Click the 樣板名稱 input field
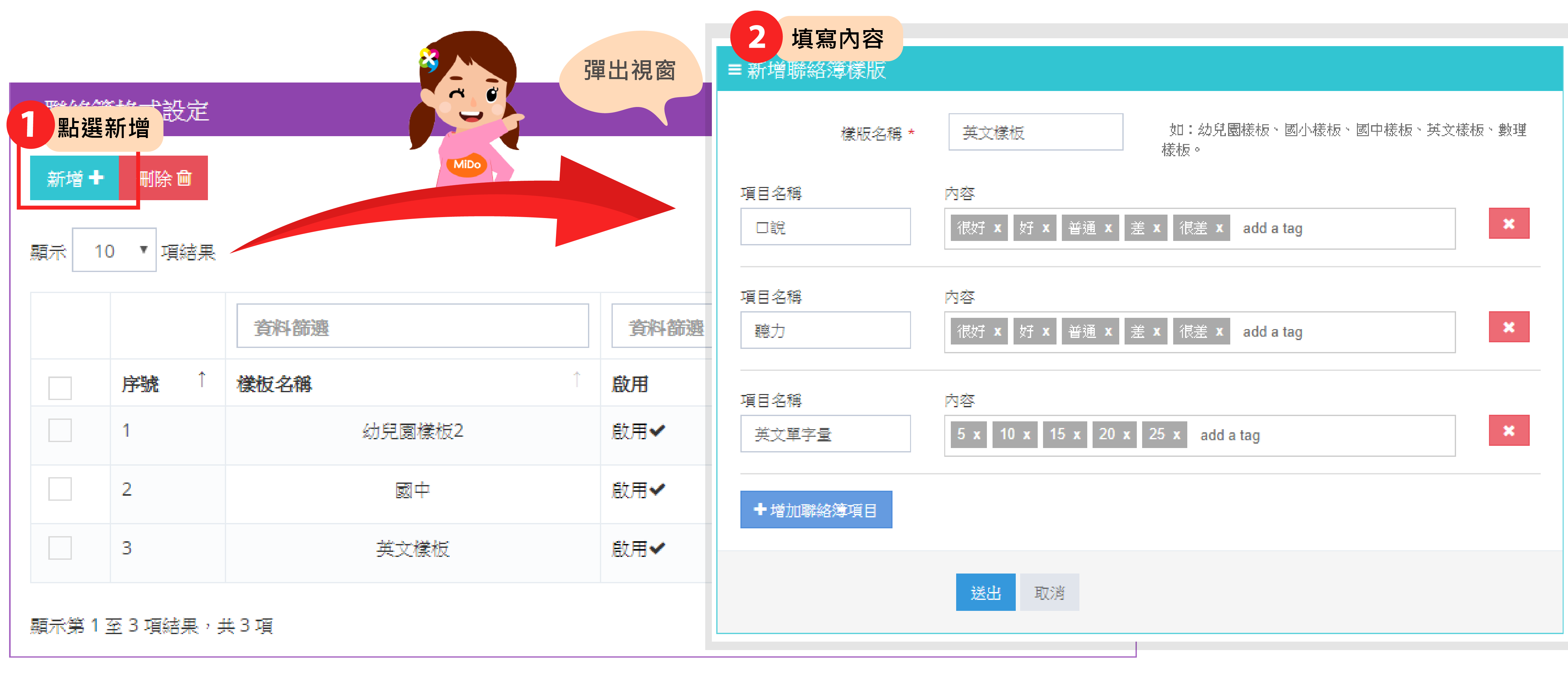The image size is (1568, 678). (1035, 131)
